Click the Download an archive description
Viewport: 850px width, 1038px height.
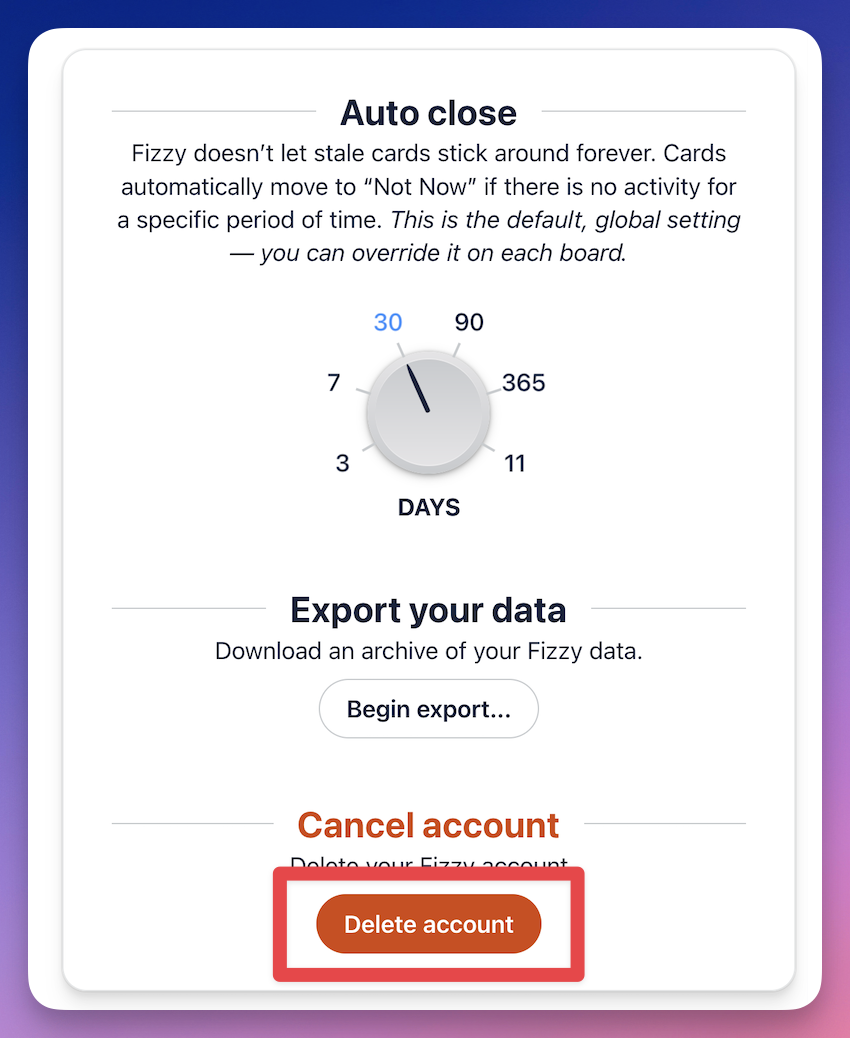pyautogui.click(x=428, y=651)
